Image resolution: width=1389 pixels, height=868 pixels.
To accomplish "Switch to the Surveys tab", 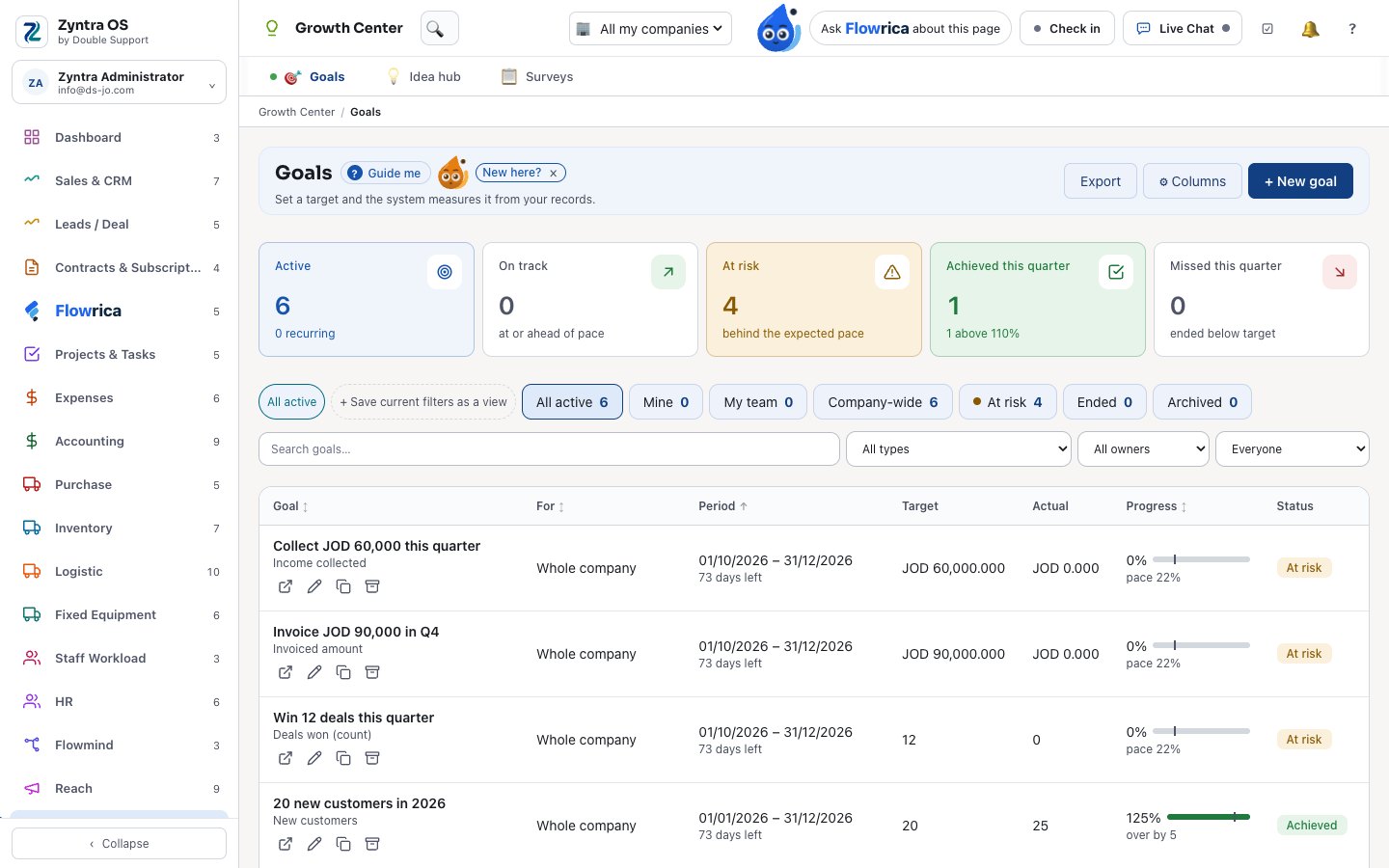I will (537, 77).
